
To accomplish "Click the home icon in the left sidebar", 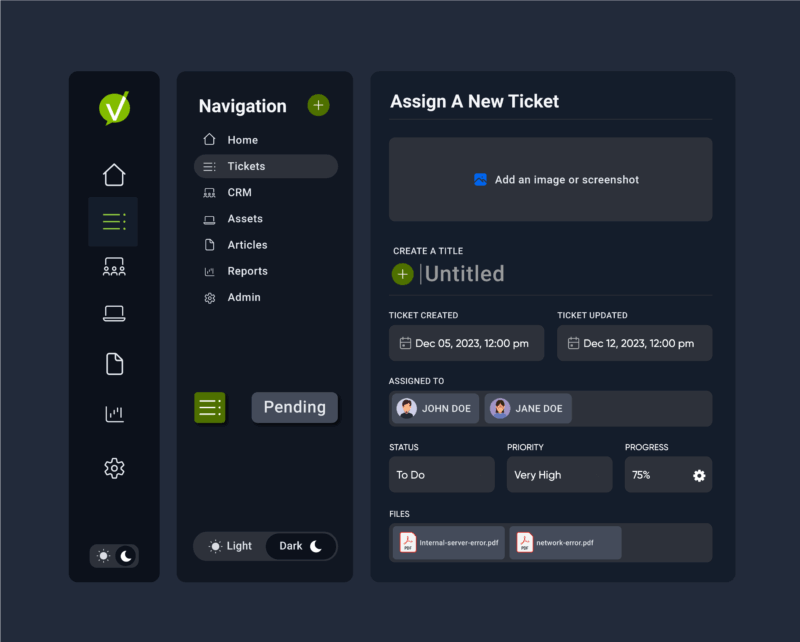I will coord(113,173).
